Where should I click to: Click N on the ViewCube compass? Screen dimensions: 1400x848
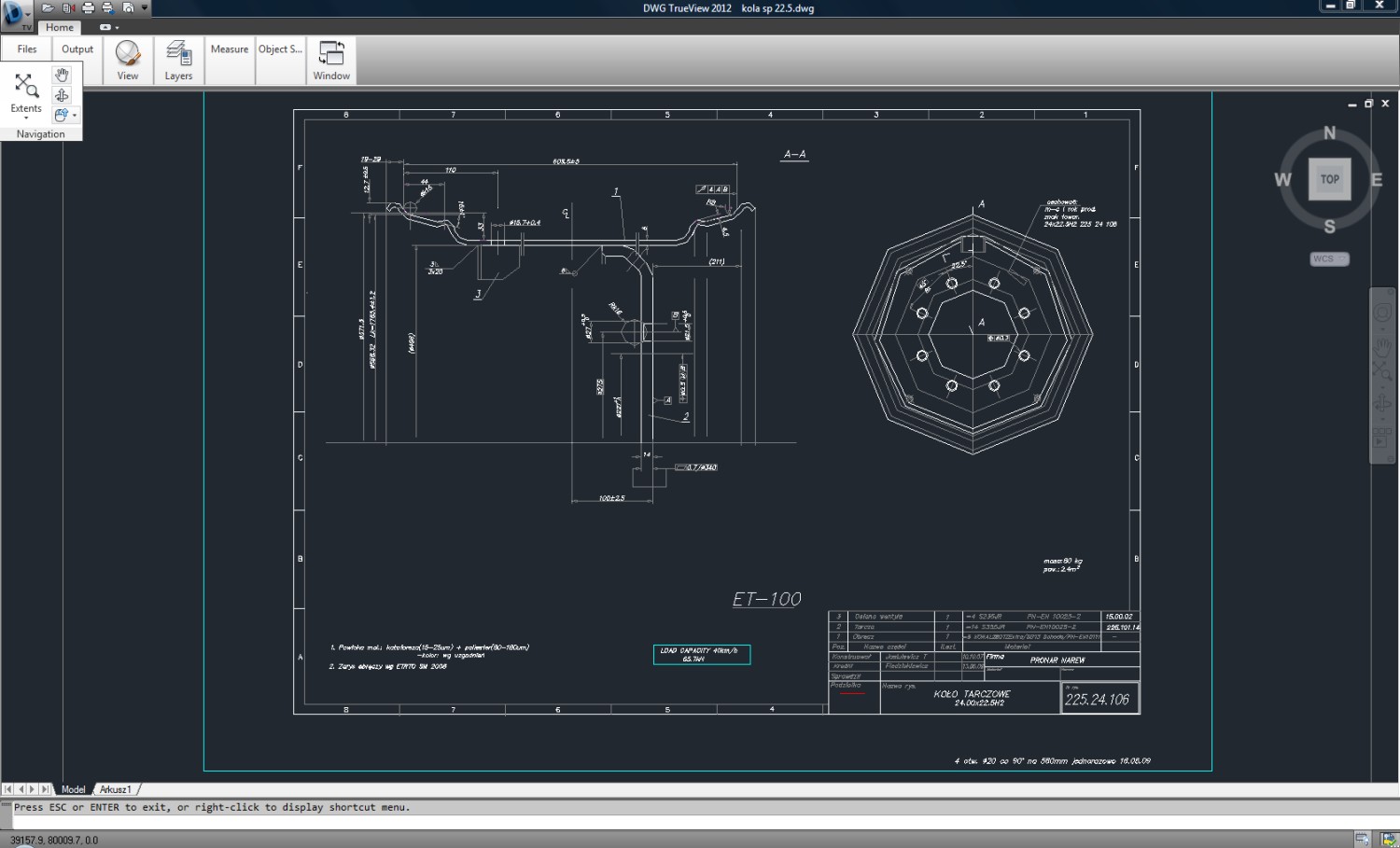click(1330, 133)
